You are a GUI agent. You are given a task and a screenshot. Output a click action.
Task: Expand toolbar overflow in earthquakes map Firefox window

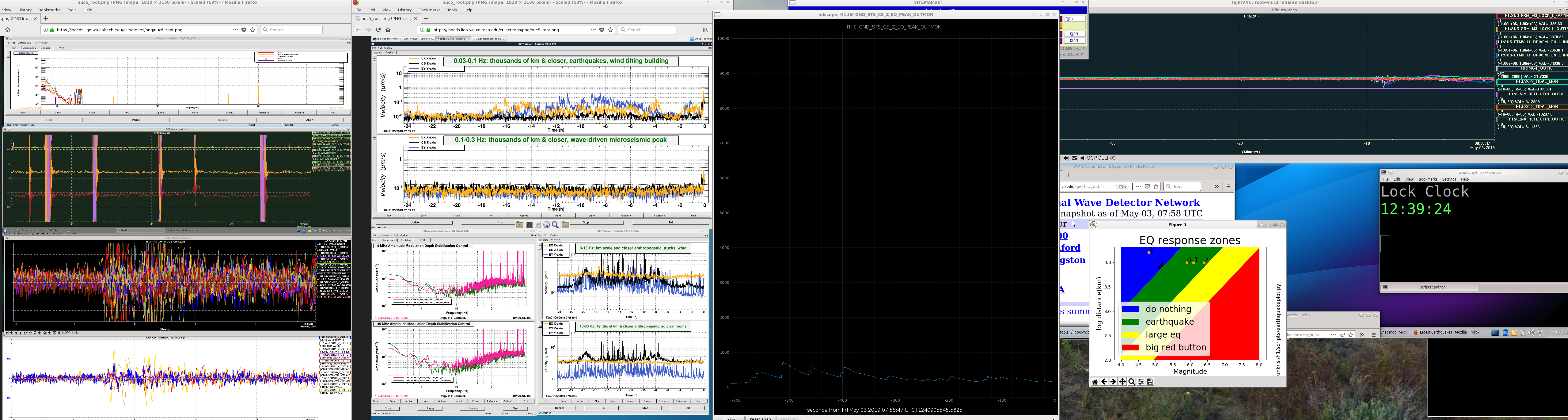point(1362,335)
